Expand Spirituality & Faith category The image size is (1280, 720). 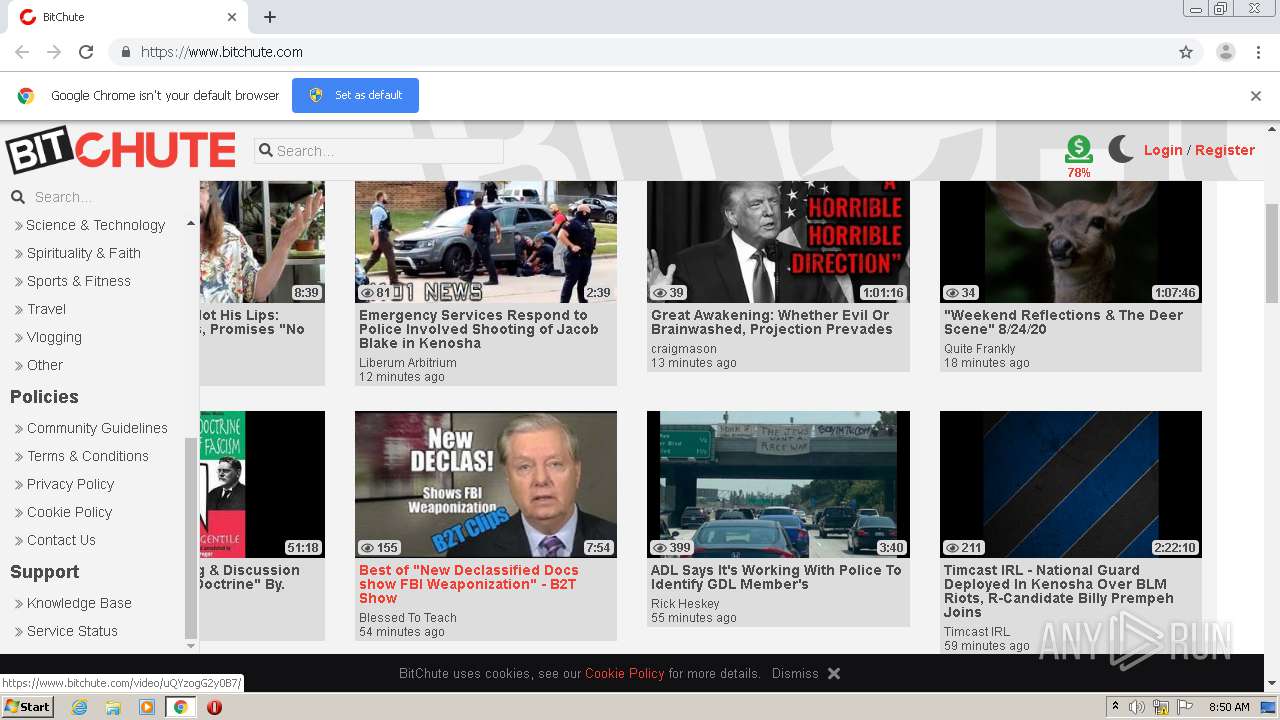click(x=83, y=253)
